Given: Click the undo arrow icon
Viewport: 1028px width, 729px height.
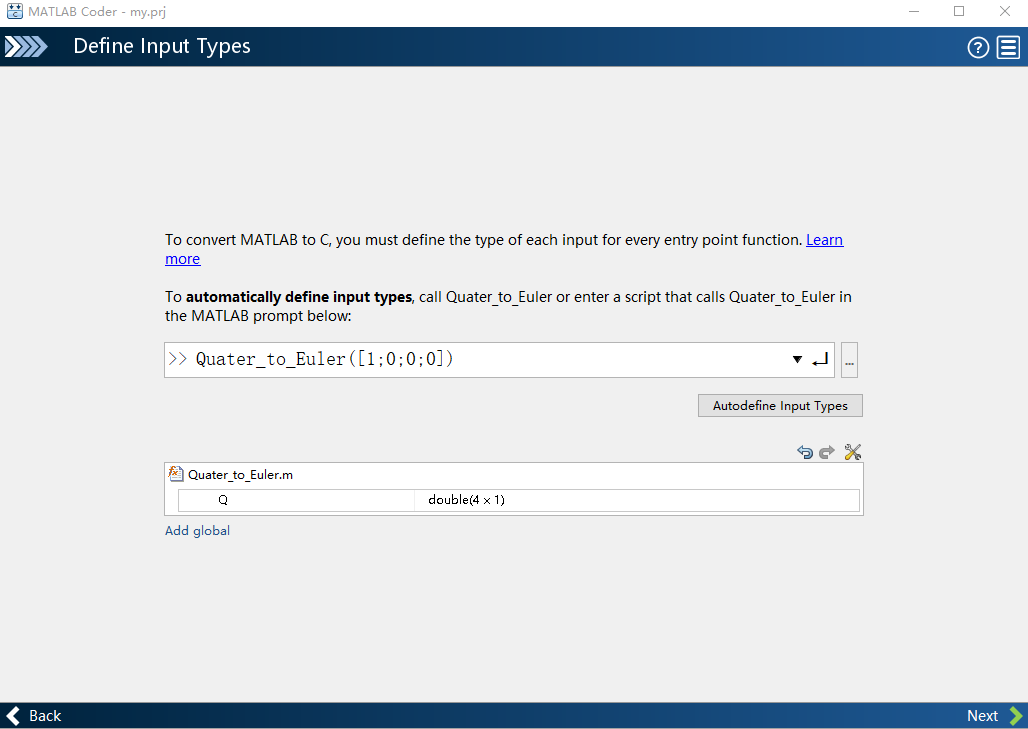Looking at the screenshot, I should (805, 452).
